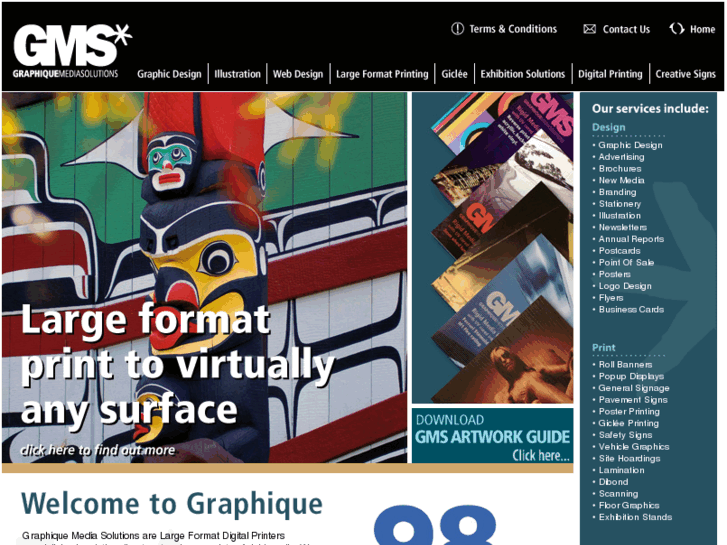The width and height of the screenshot is (727, 545).
Task: Click the circular arrows icon beside Home
Action: click(676, 29)
